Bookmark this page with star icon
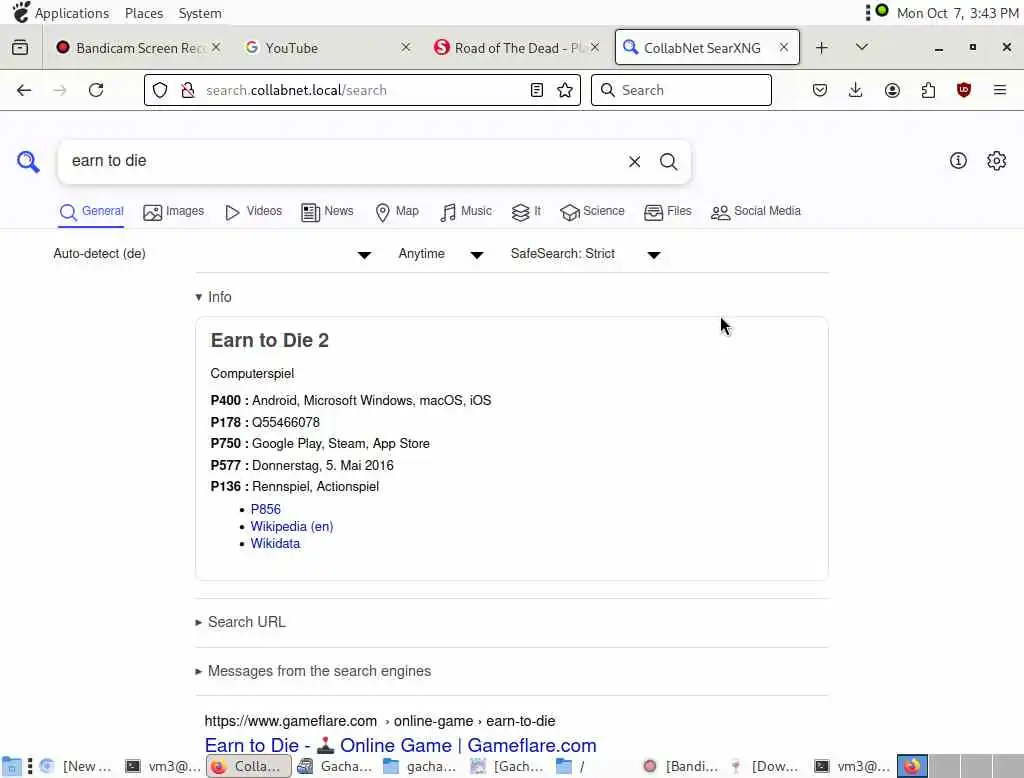1024x778 pixels. [565, 90]
